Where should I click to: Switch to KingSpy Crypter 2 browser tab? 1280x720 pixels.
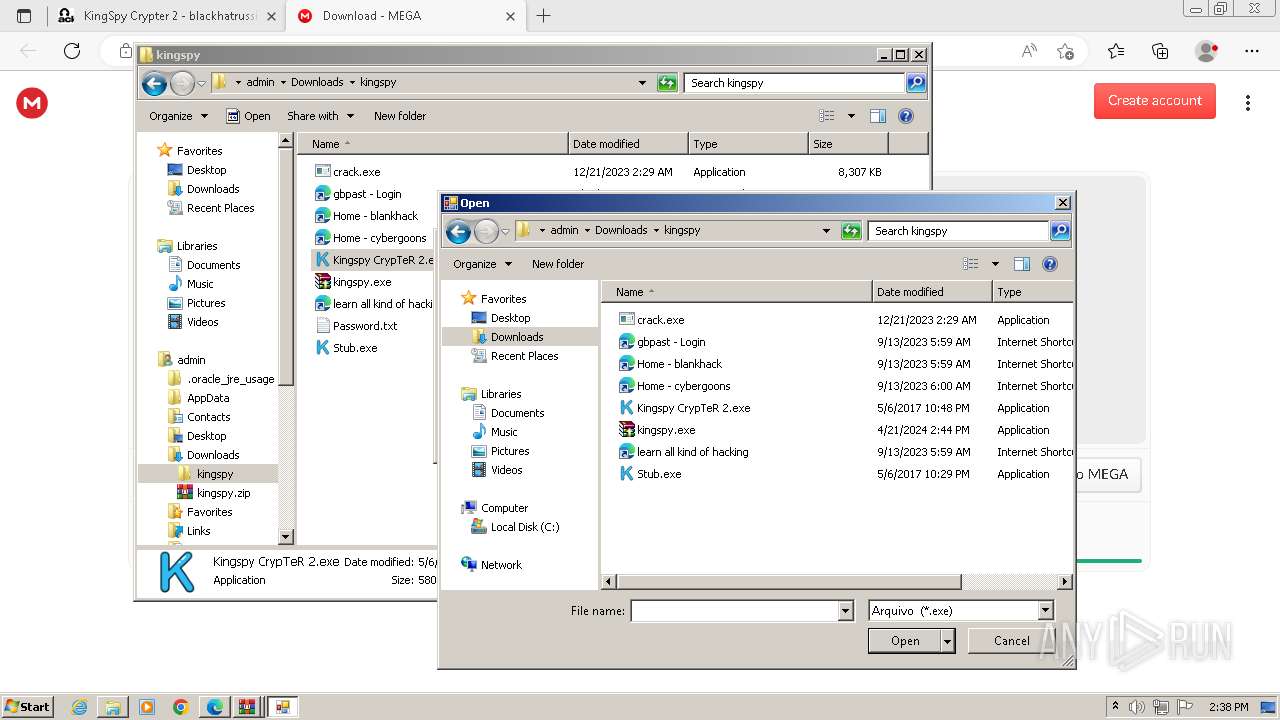point(165,16)
